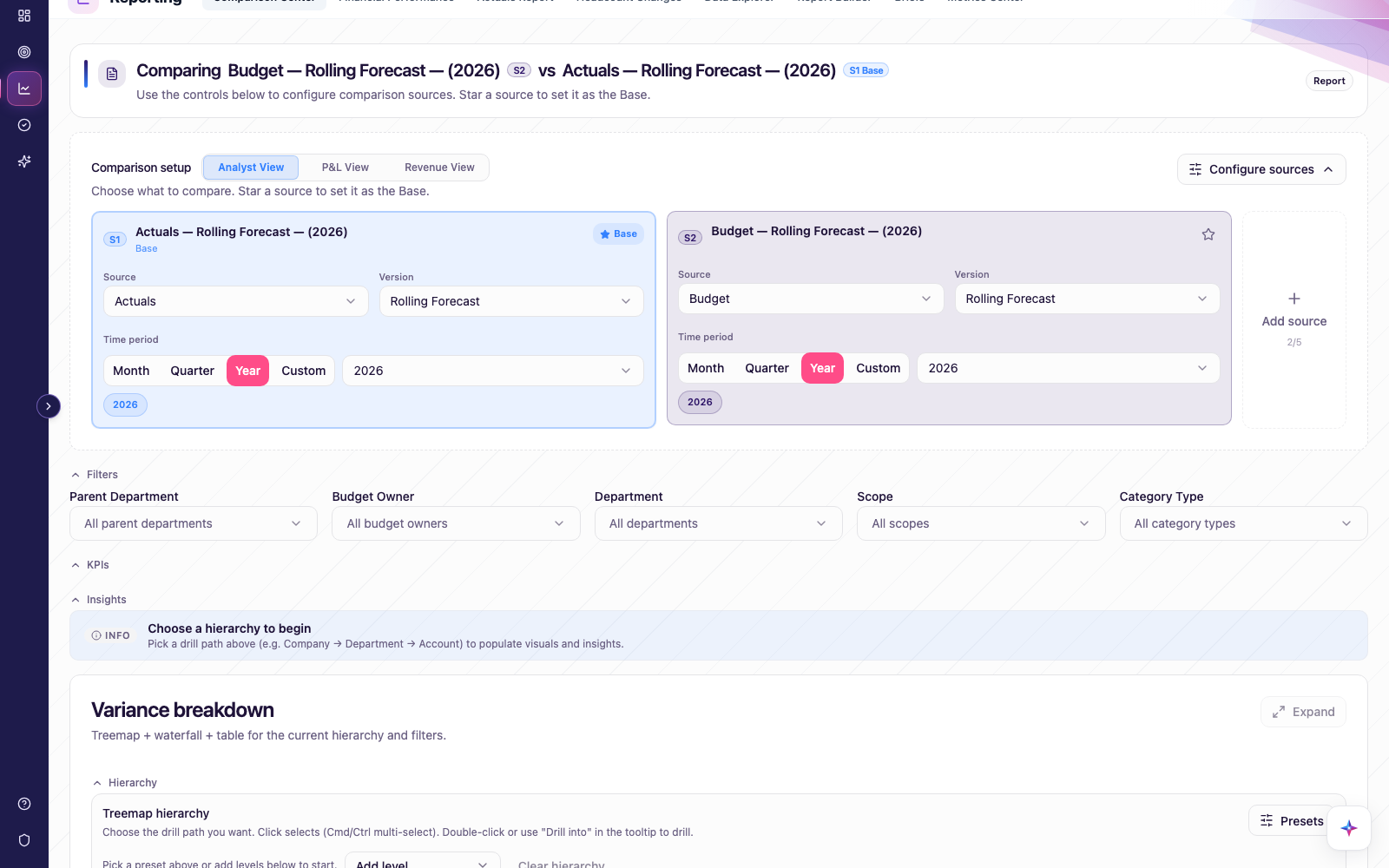The width and height of the screenshot is (1389, 868).
Task: Expand the sidebar with the arrow button
Action: [x=49, y=406]
